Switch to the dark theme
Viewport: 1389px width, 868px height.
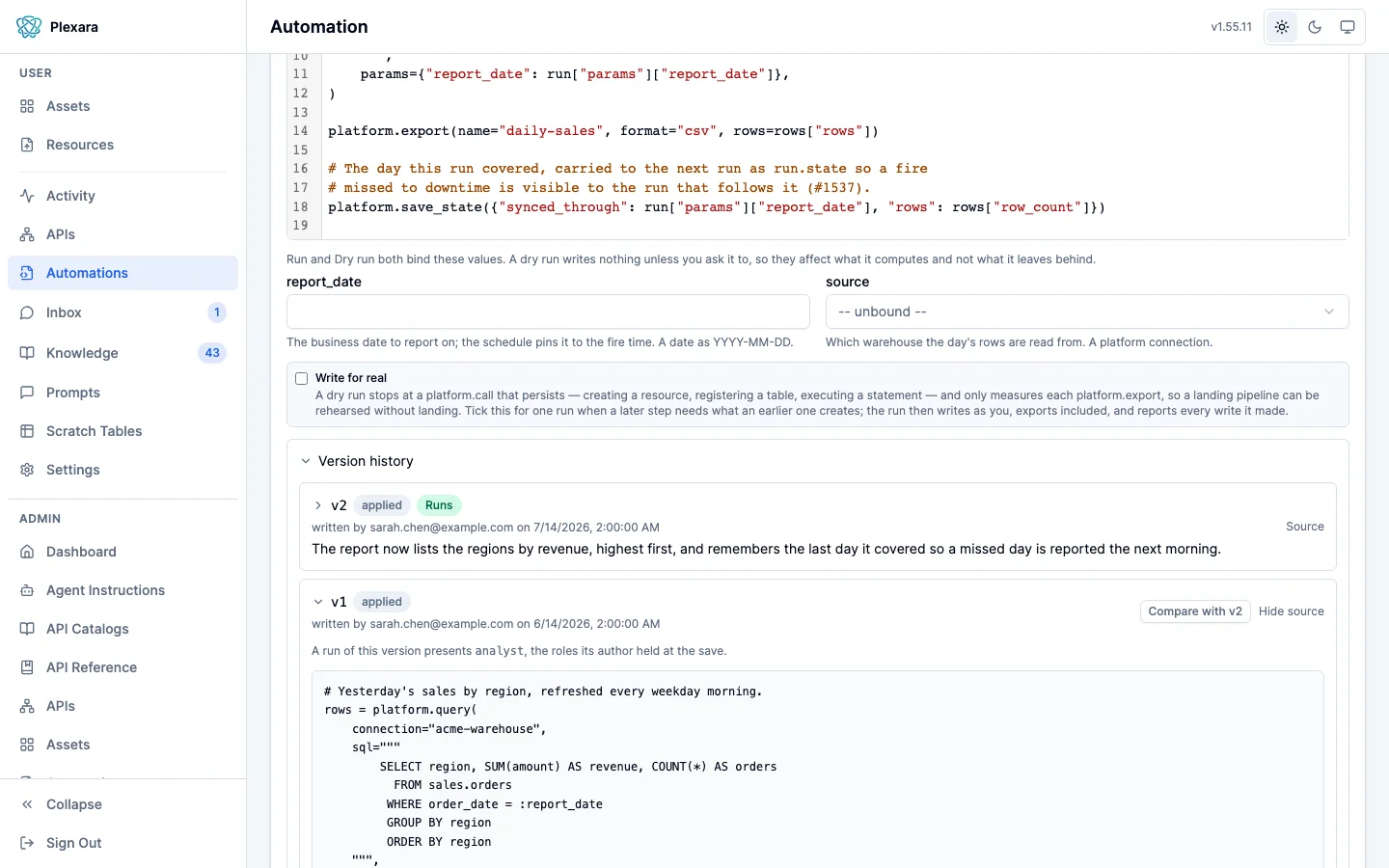click(1315, 27)
